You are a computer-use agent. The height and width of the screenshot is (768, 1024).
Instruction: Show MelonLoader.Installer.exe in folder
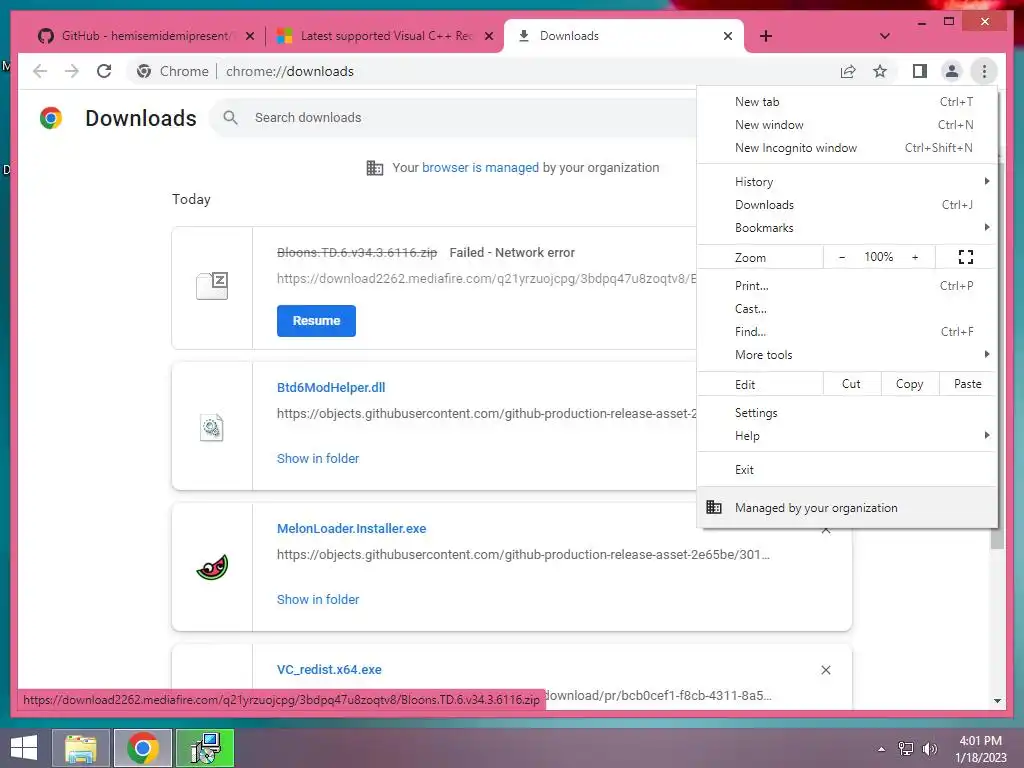click(318, 600)
